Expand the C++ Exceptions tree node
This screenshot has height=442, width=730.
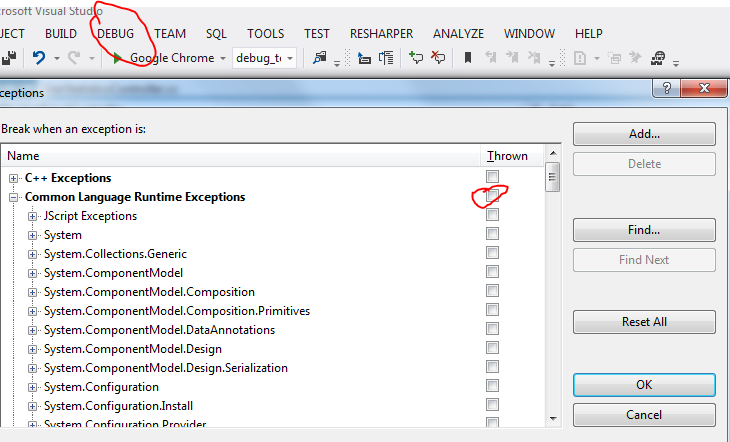tap(14, 178)
